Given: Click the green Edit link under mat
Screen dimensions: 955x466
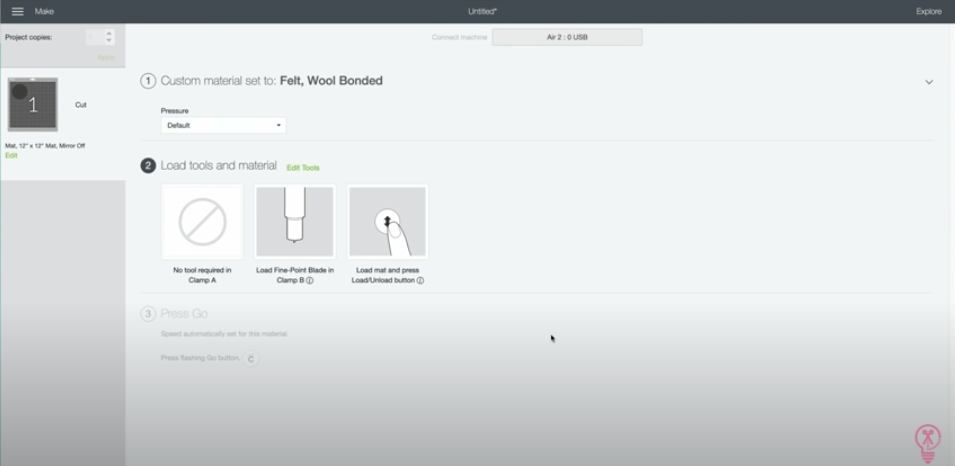Looking at the screenshot, I should click(11, 155).
